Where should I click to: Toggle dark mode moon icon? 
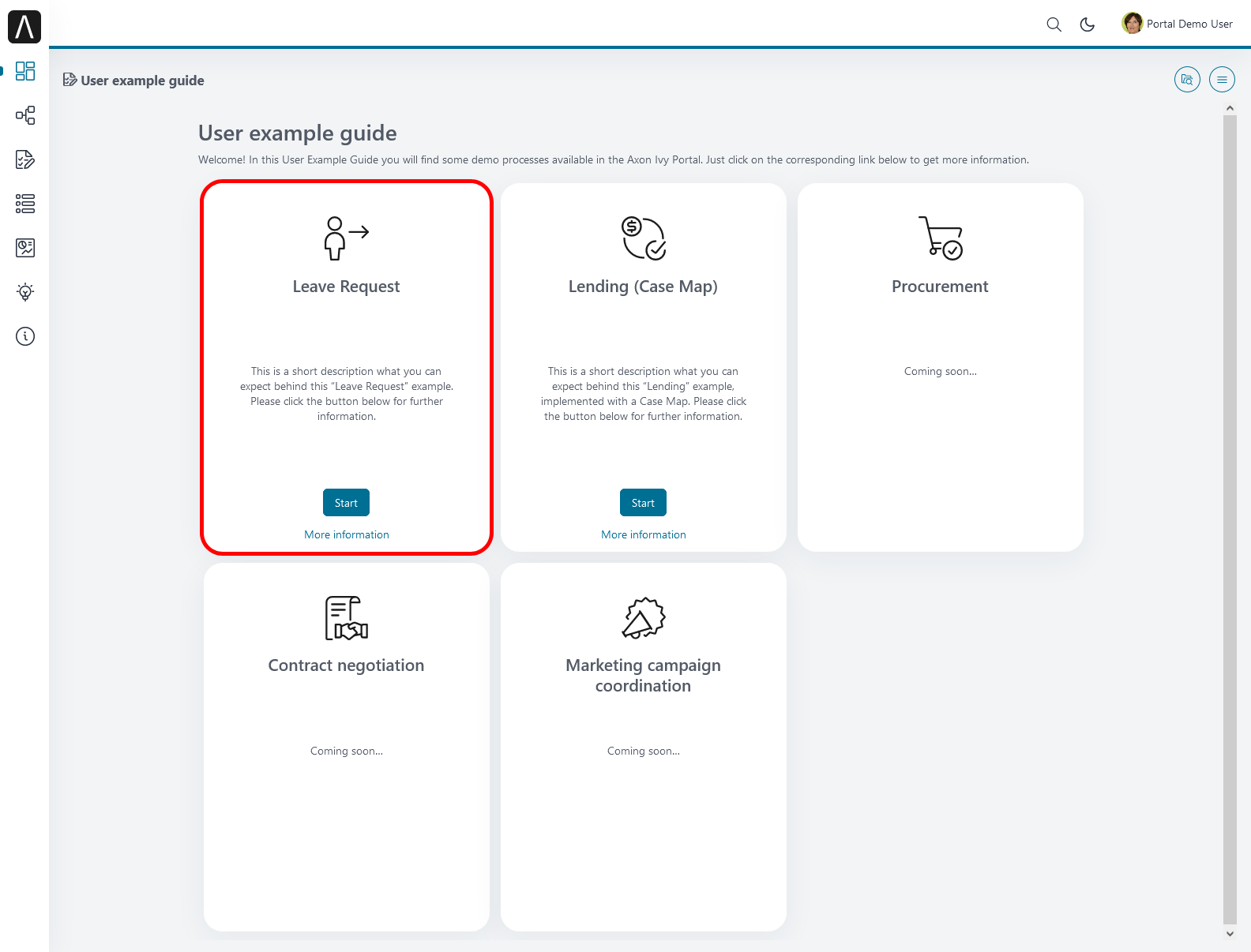(x=1088, y=24)
